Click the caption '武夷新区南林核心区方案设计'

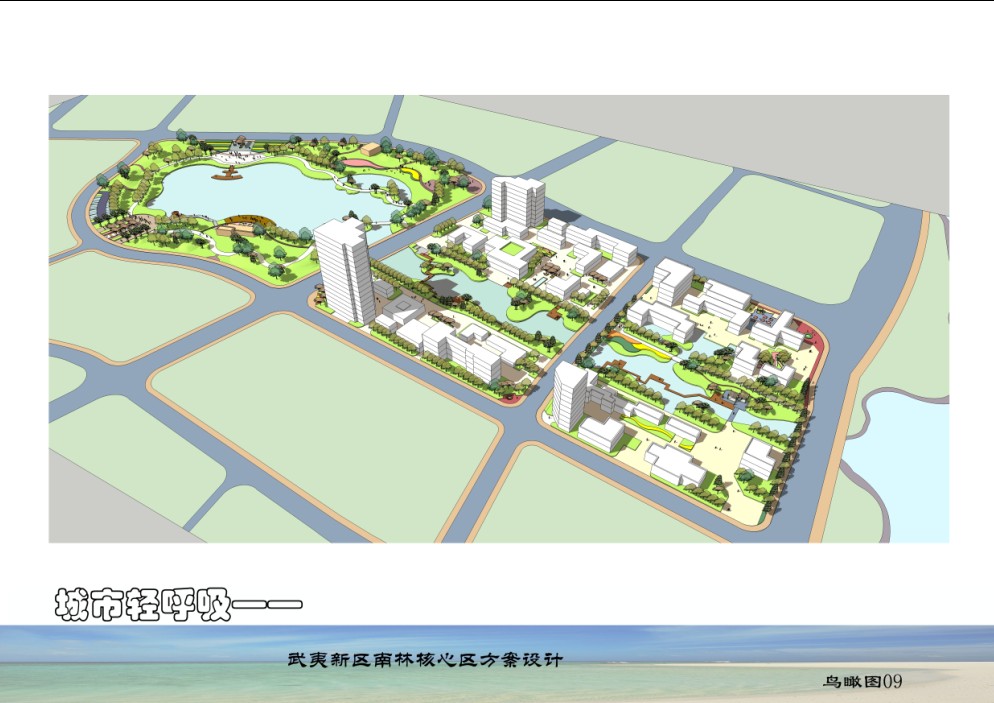(425, 660)
